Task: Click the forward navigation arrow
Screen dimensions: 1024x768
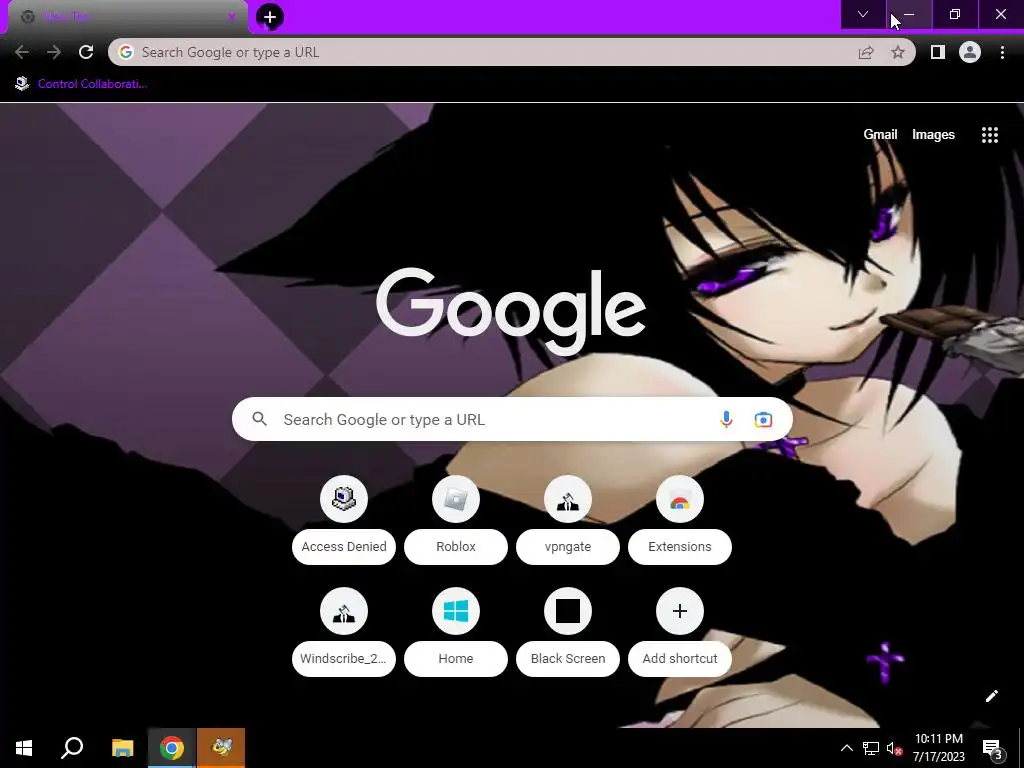Action: (54, 52)
